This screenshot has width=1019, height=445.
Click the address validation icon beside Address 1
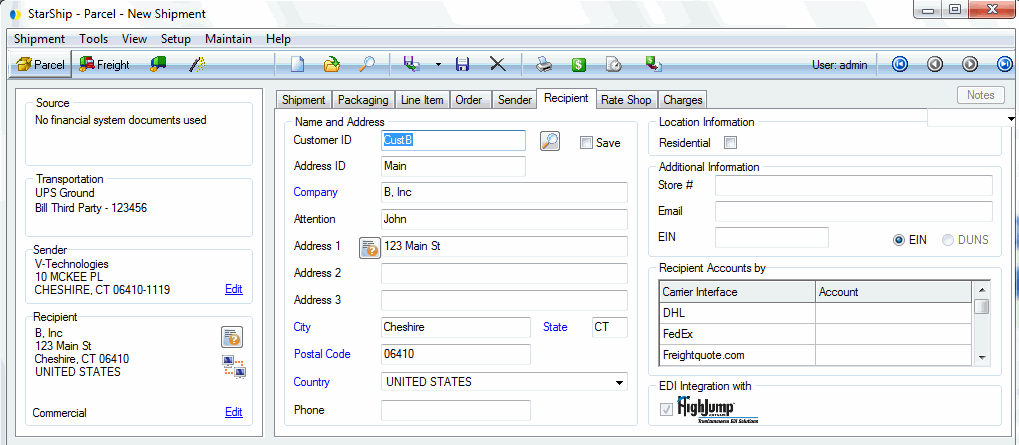[x=370, y=248]
